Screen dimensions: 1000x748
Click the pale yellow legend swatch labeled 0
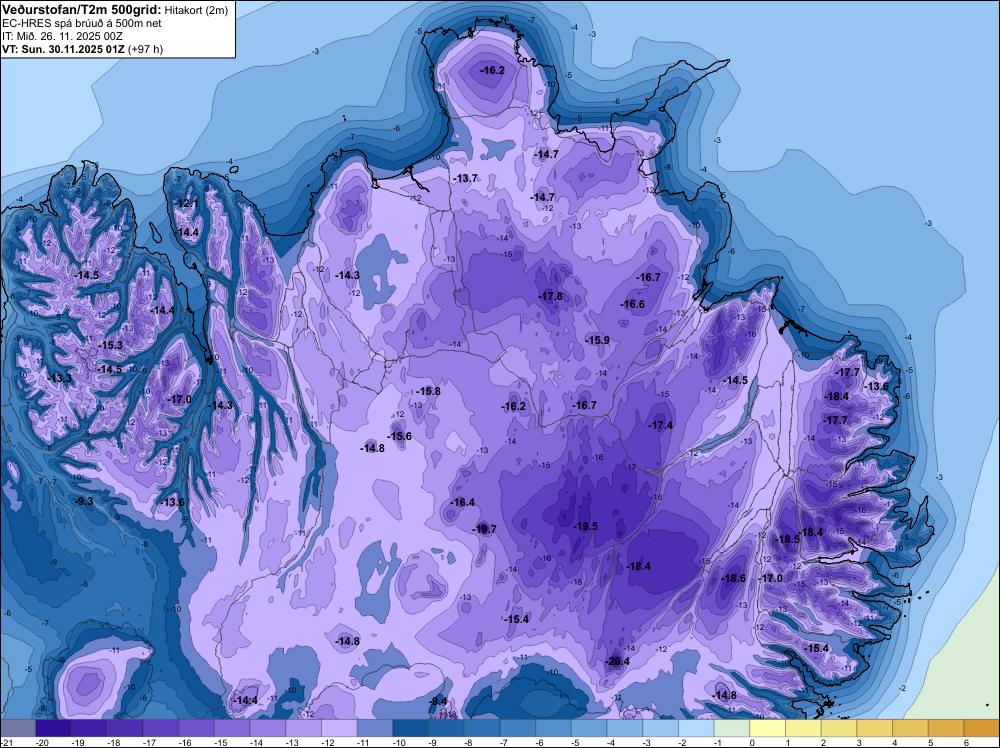pyautogui.click(x=768, y=728)
